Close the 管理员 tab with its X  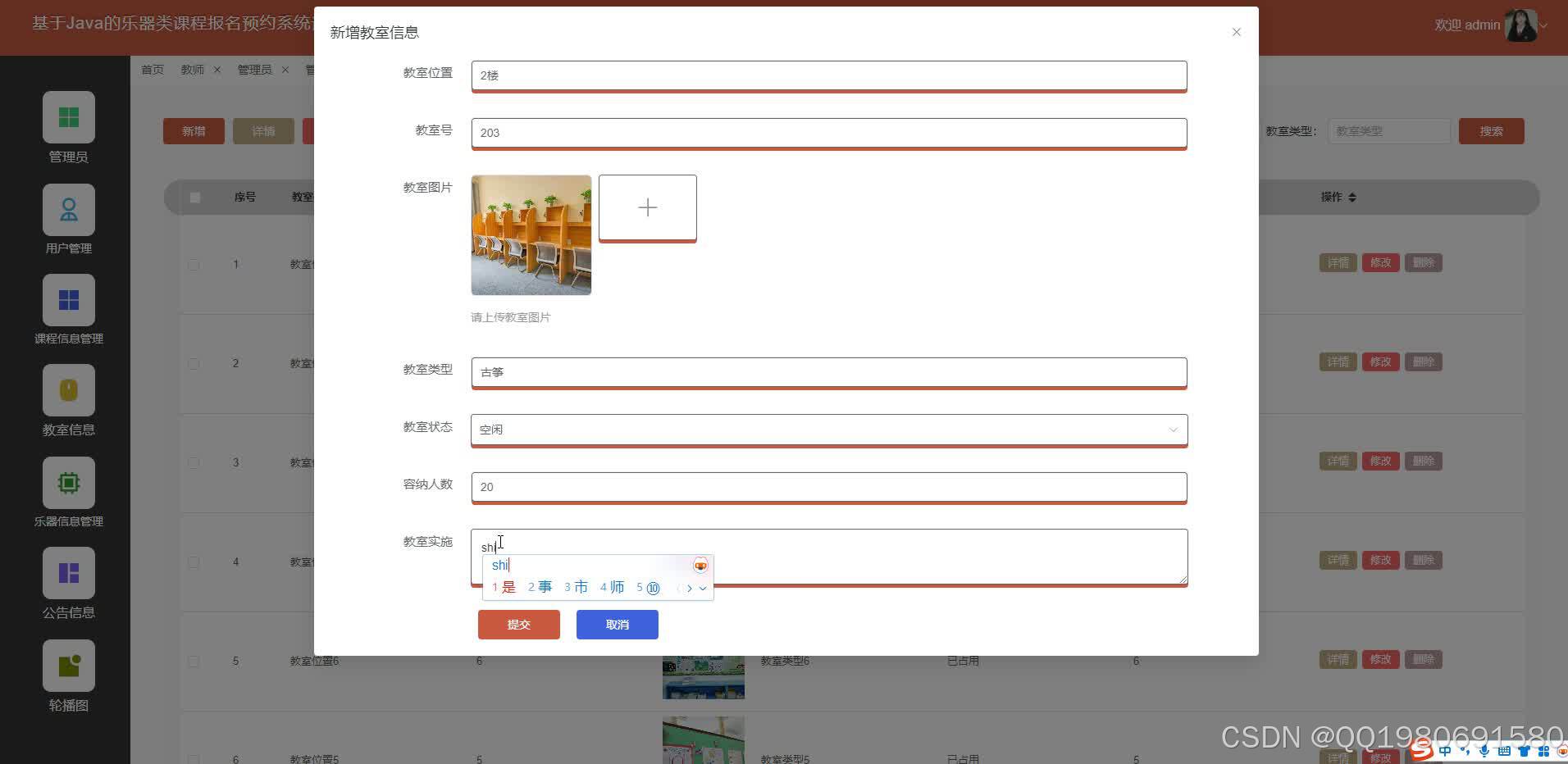point(285,70)
